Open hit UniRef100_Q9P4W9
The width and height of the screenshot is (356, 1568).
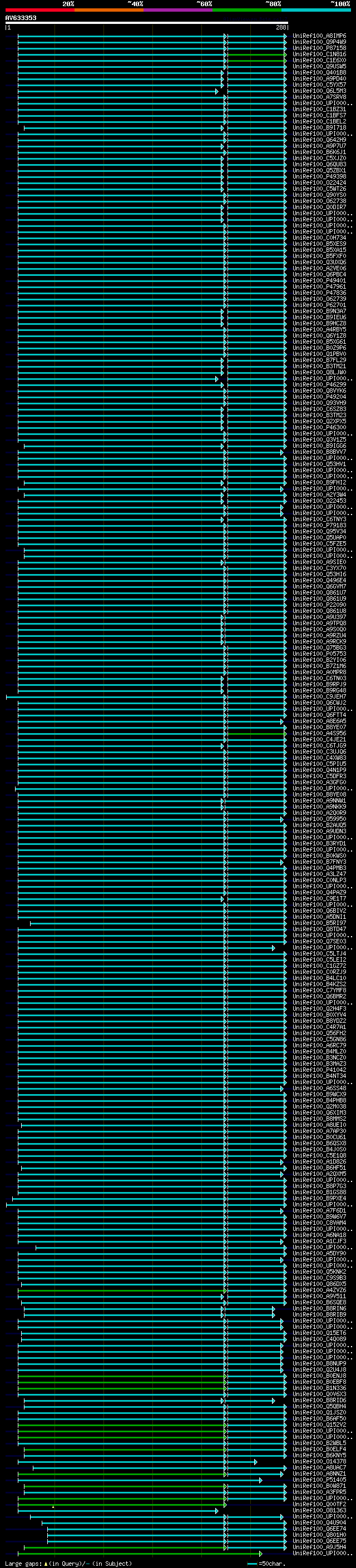click(319, 42)
